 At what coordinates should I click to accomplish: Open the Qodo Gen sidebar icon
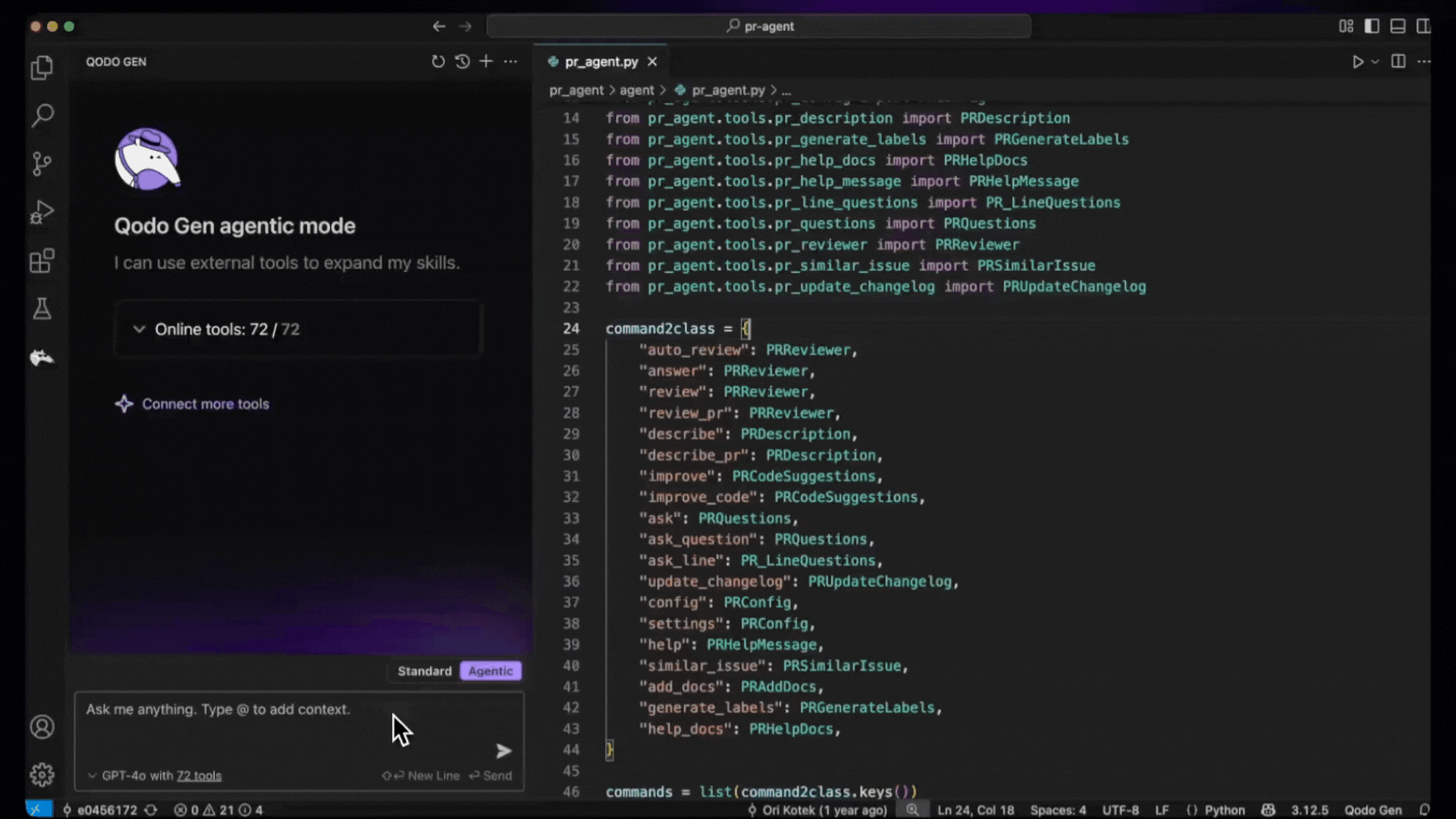pos(42,357)
